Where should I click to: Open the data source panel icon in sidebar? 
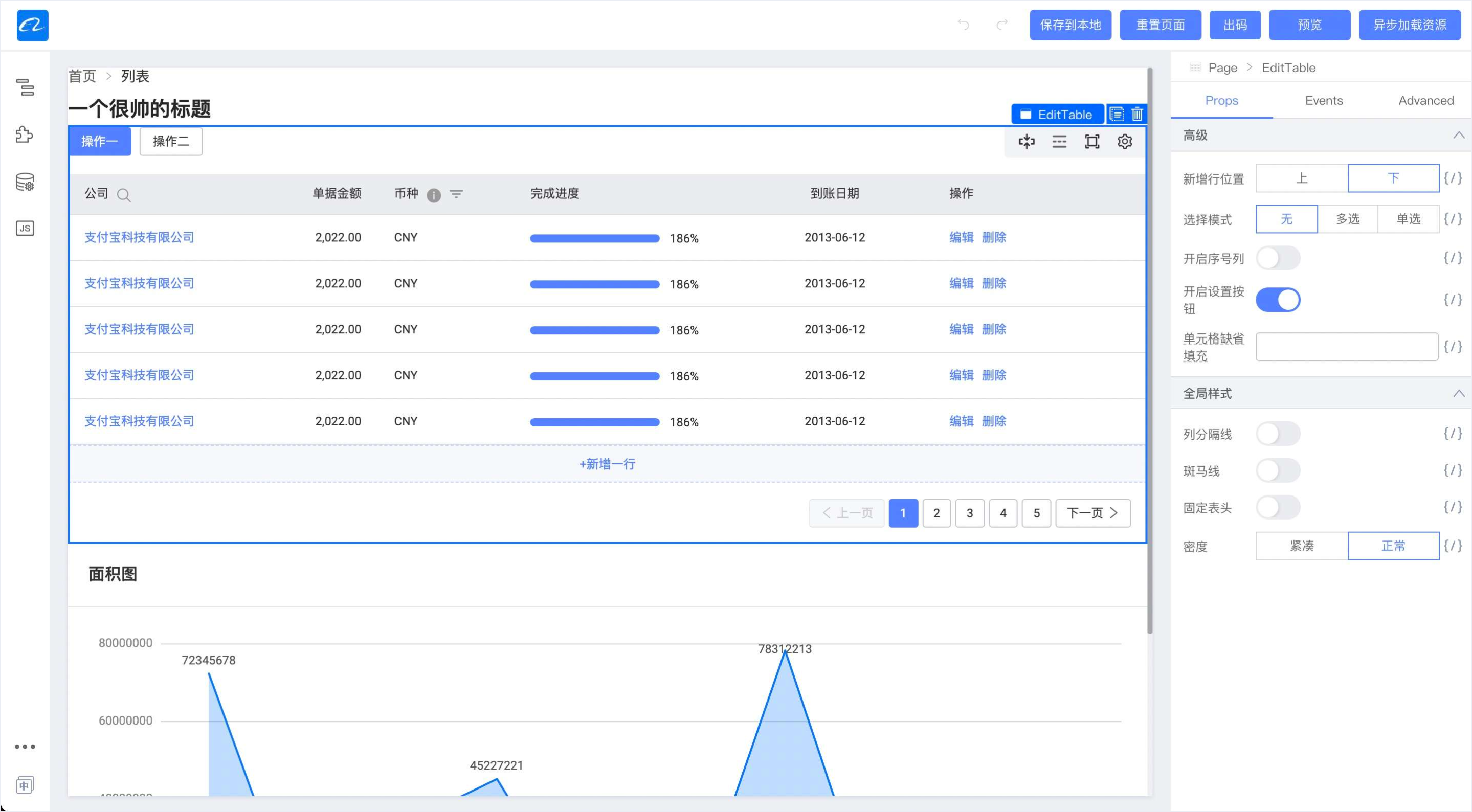[25, 182]
